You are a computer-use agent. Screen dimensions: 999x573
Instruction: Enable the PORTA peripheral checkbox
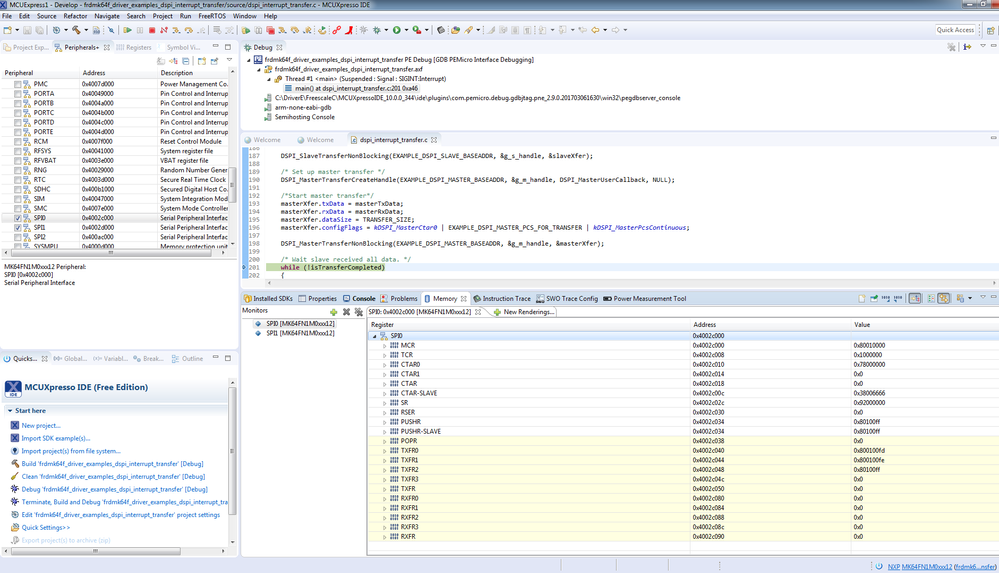point(17,94)
